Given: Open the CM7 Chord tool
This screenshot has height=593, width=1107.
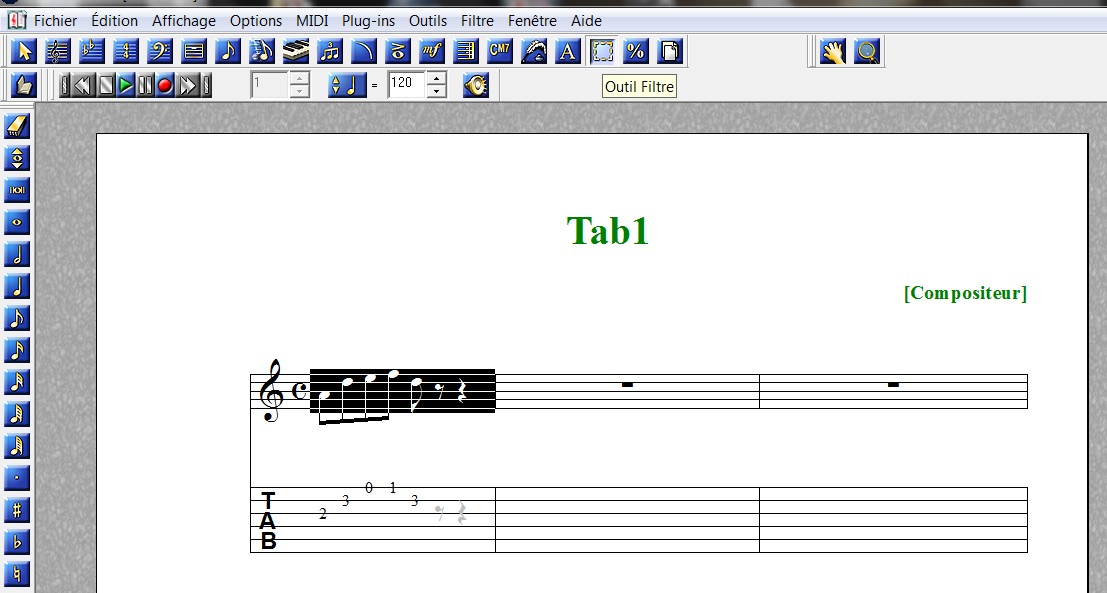Looking at the screenshot, I should point(500,51).
